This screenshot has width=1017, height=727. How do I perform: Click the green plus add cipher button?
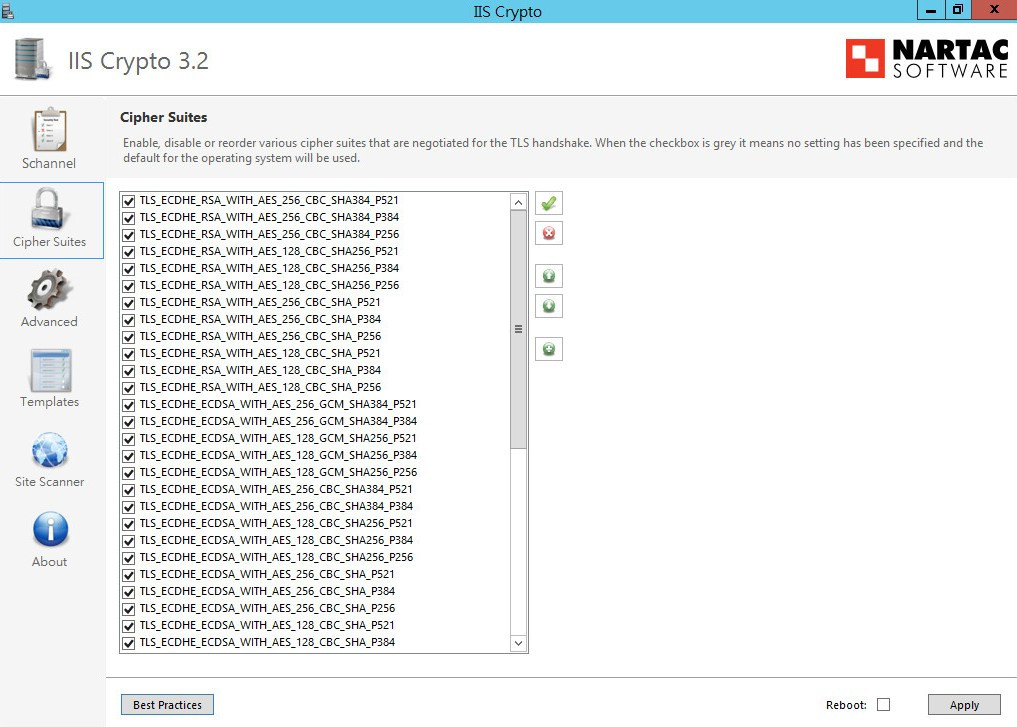(549, 349)
